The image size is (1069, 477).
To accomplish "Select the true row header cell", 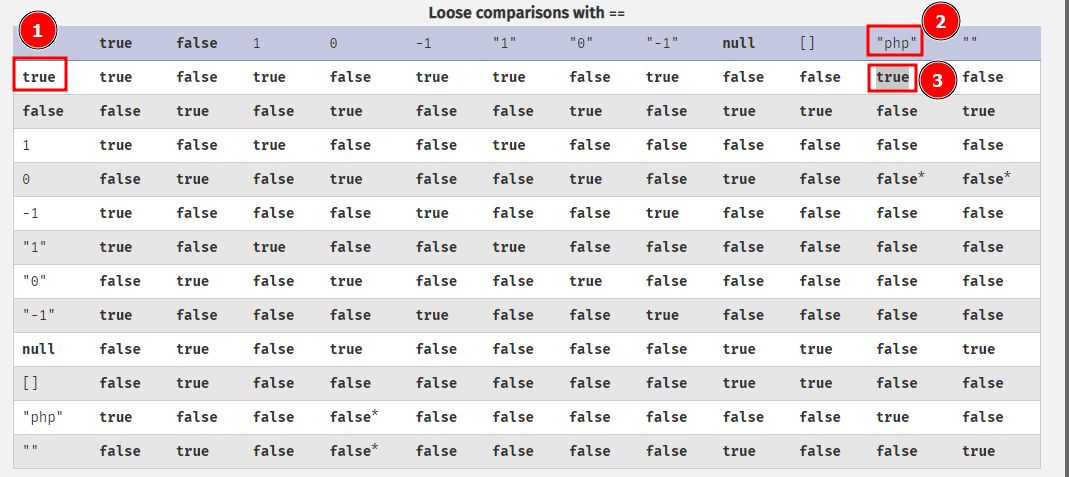I will pos(39,77).
